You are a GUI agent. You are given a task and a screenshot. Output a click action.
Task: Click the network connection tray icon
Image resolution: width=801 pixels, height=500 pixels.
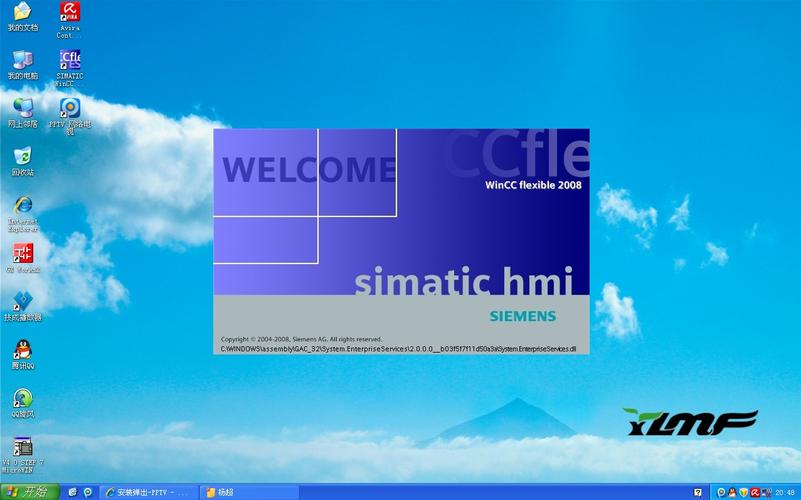pos(766,493)
